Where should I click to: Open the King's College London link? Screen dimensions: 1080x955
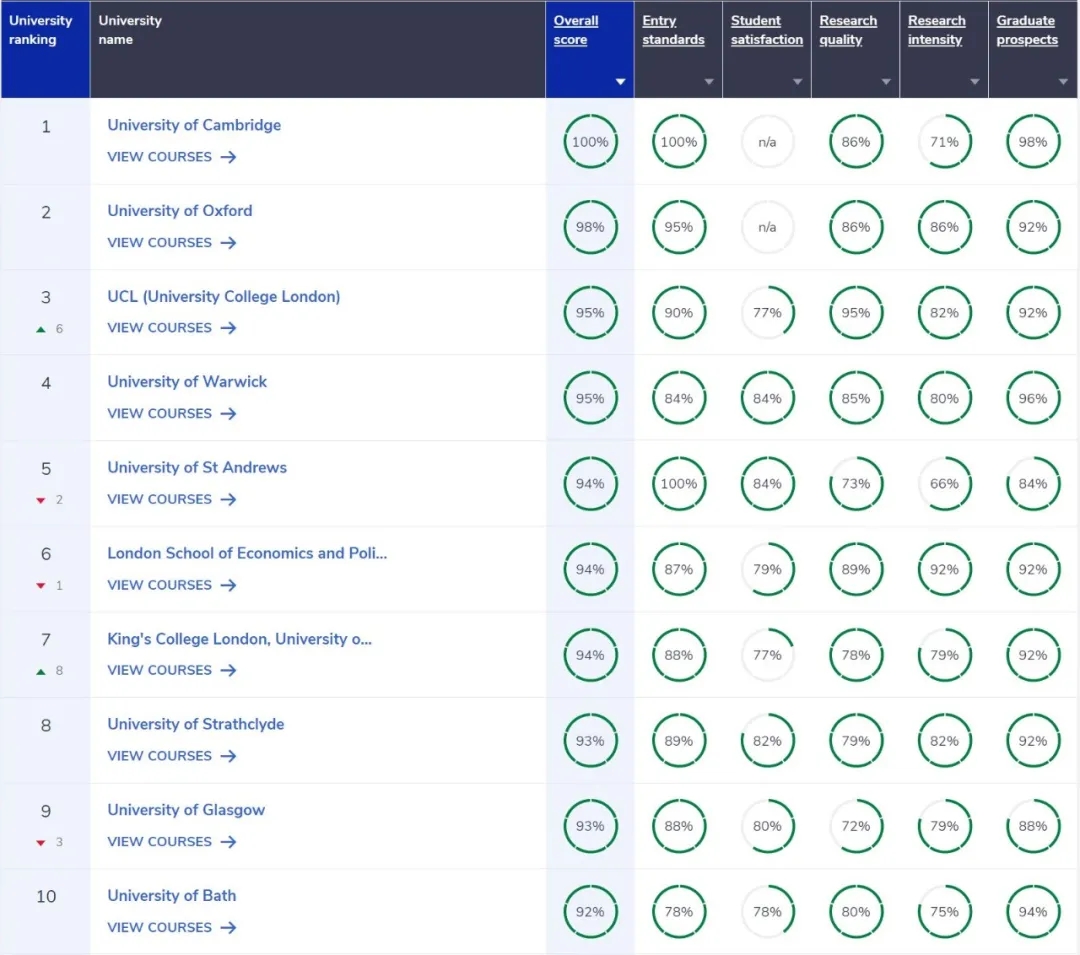click(x=240, y=639)
